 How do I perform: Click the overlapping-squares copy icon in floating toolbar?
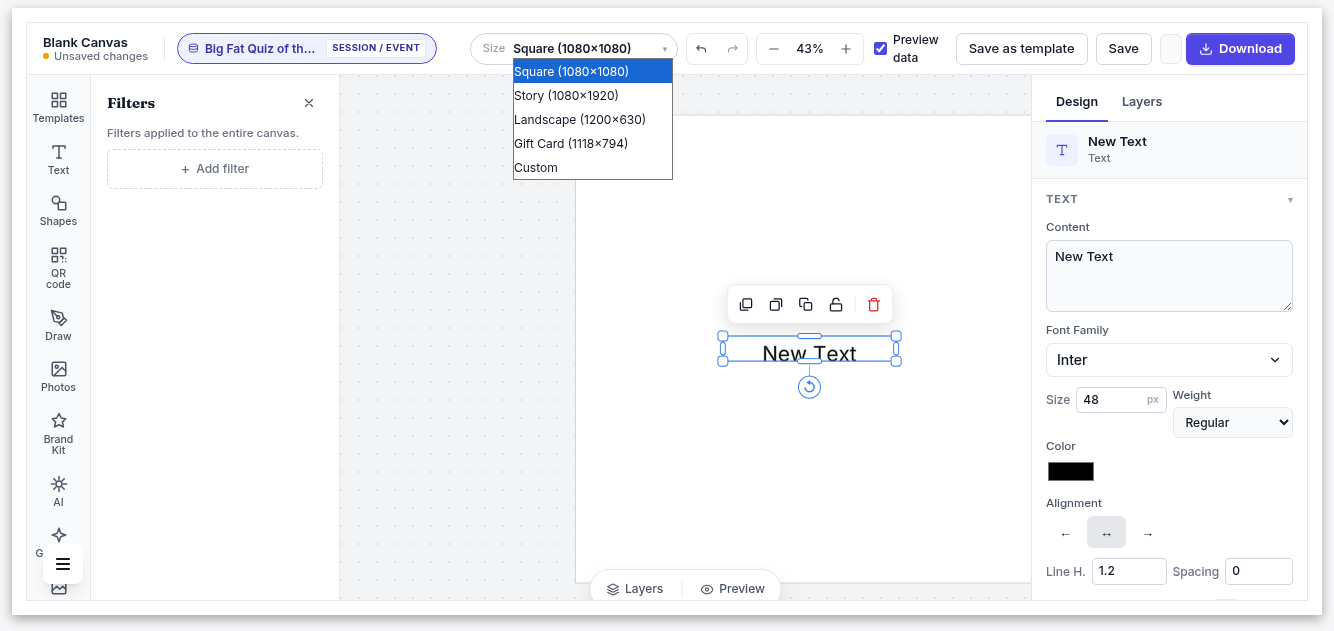(806, 305)
